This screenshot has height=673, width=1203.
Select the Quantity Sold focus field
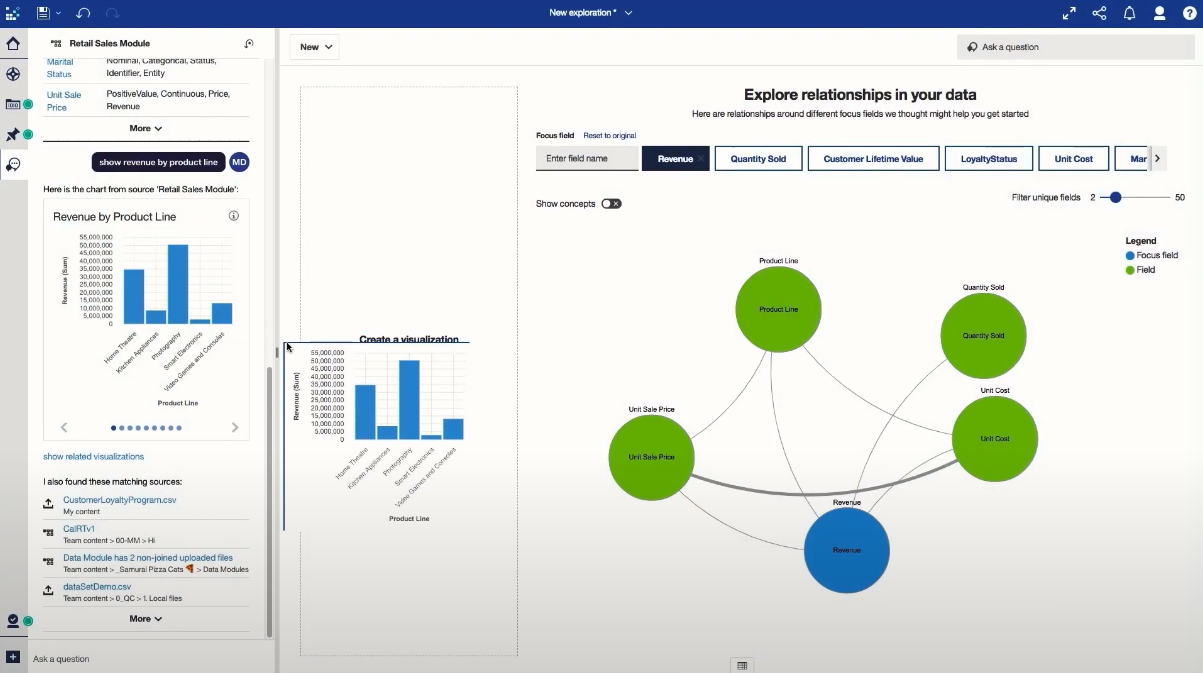click(x=758, y=159)
